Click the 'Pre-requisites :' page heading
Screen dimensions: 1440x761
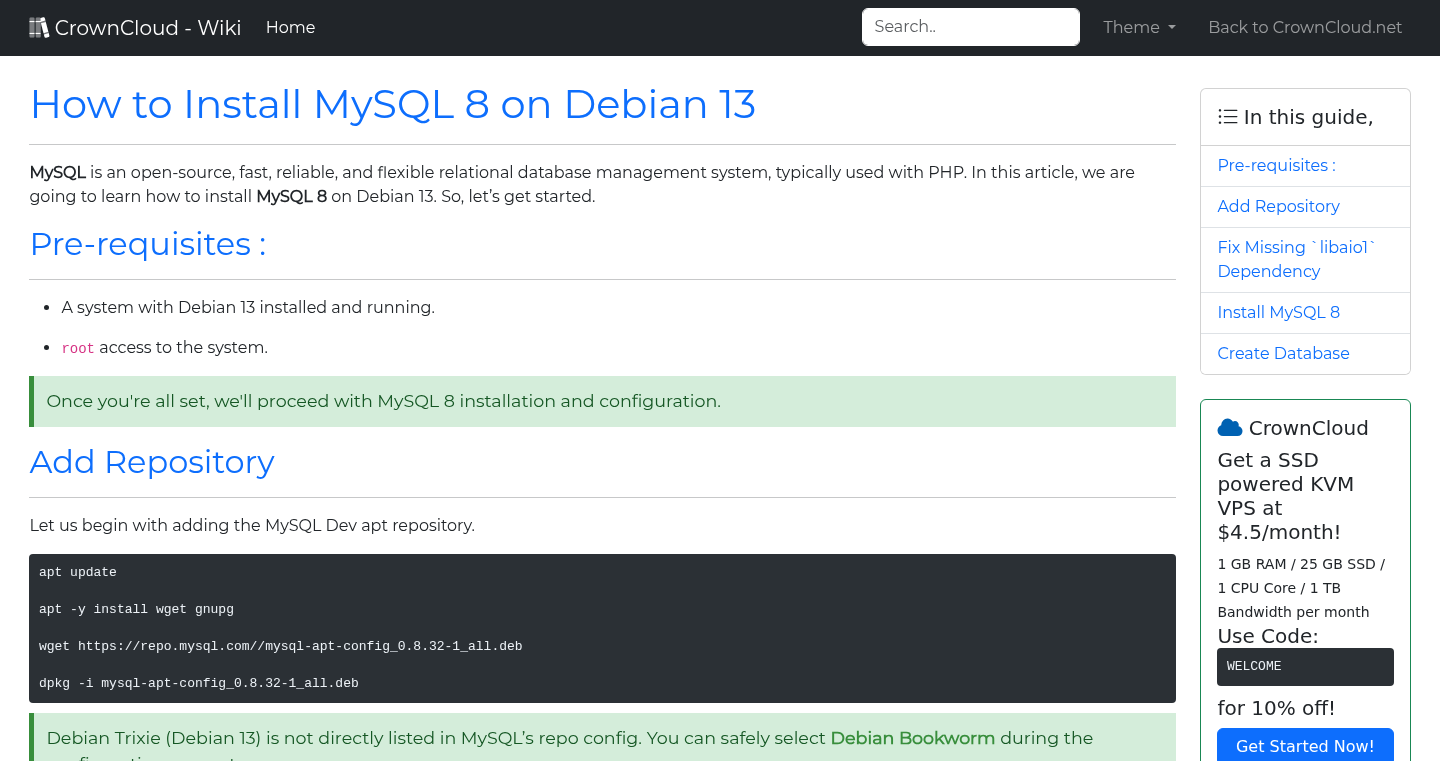(x=147, y=243)
